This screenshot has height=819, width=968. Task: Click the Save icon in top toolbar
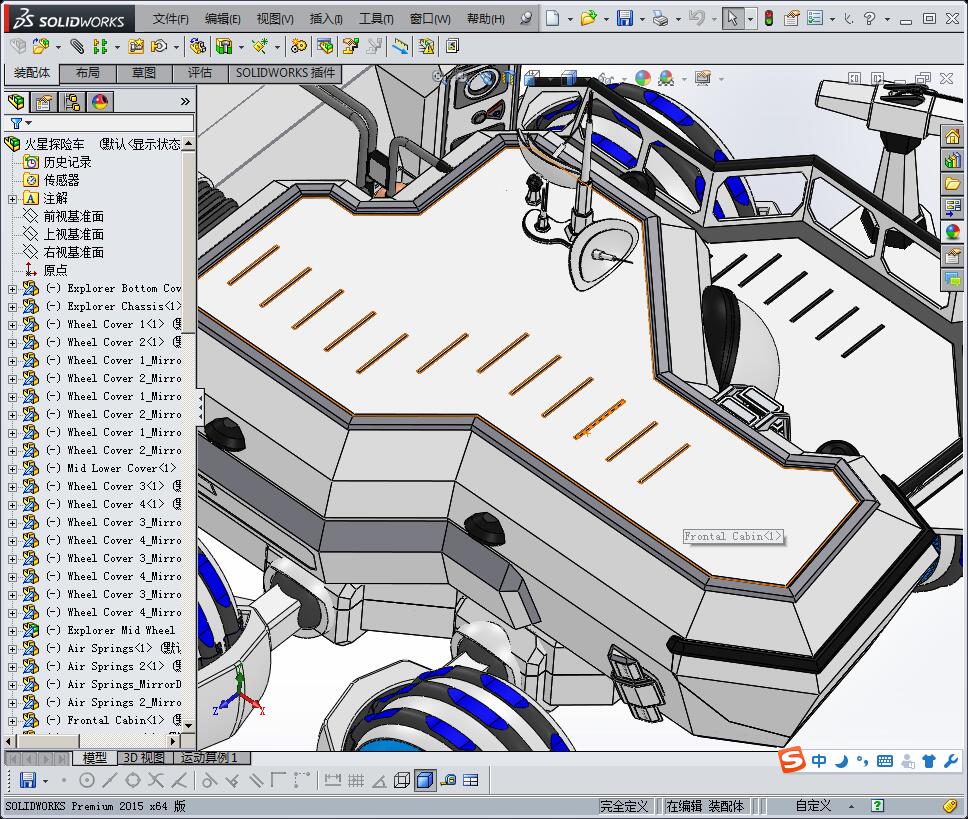tap(624, 18)
